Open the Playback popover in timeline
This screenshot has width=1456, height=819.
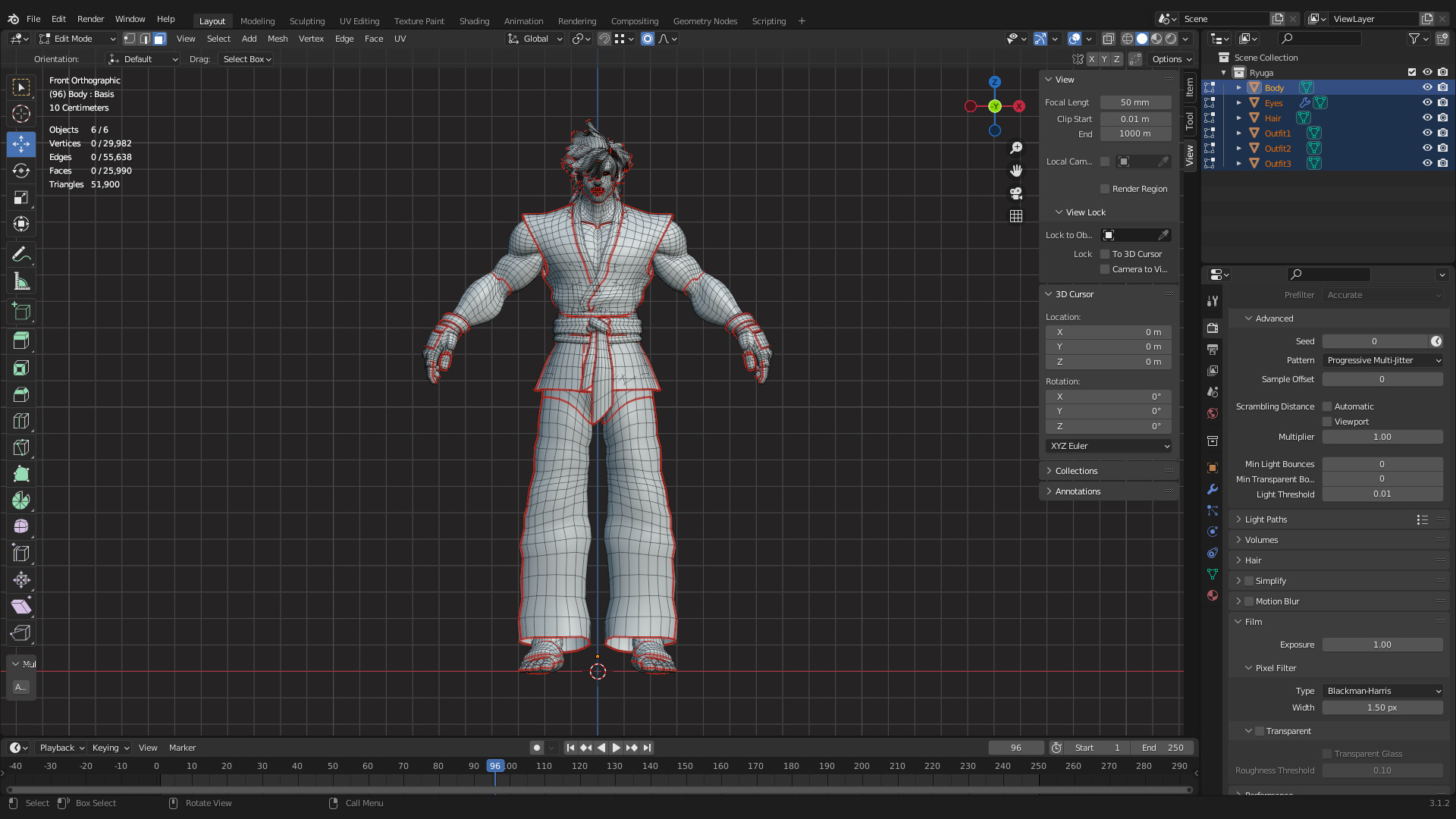(x=61, y=748)
